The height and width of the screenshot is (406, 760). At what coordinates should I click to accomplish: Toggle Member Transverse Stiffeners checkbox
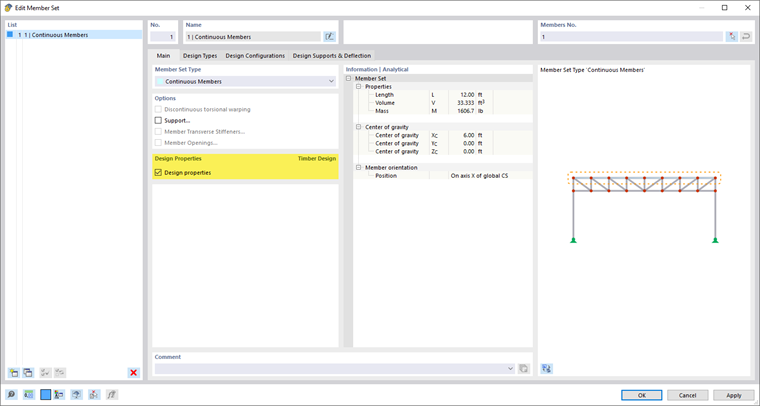click(x=158, y=132)
